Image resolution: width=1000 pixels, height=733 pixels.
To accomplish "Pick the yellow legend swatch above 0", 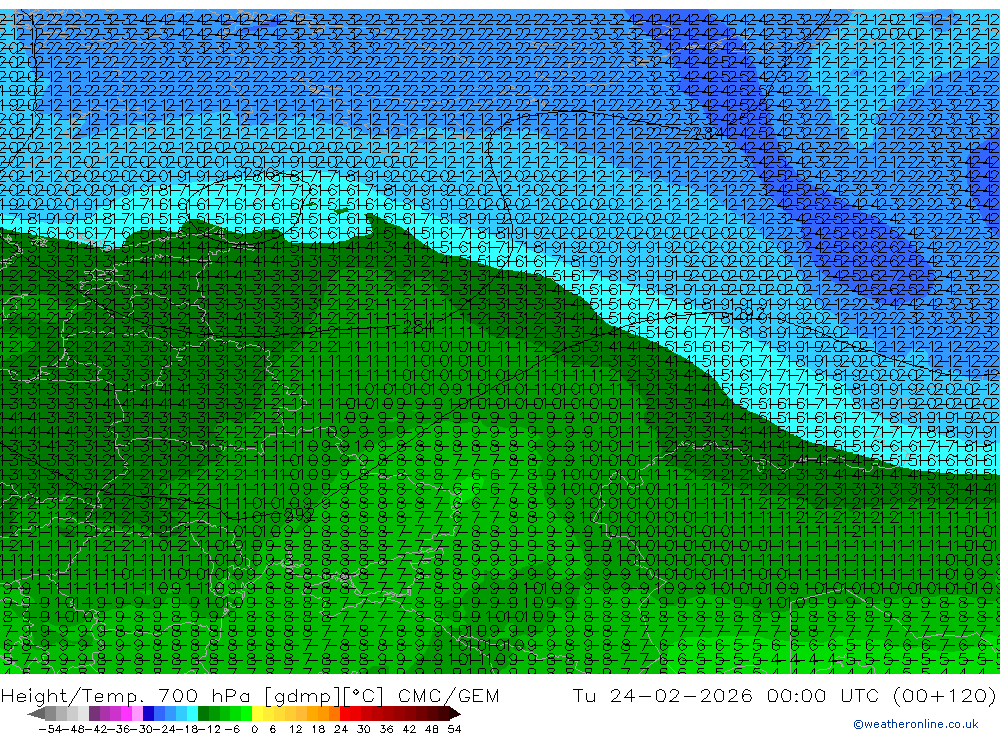I will tap(258, 714).
